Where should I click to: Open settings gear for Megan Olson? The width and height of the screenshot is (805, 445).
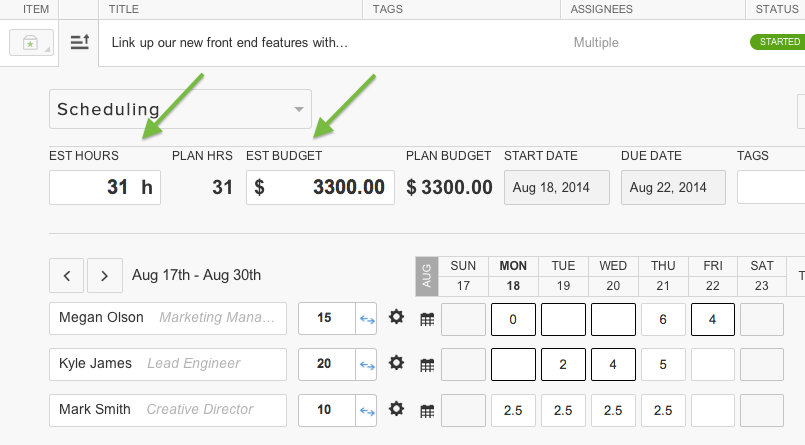tap(396, 318)
